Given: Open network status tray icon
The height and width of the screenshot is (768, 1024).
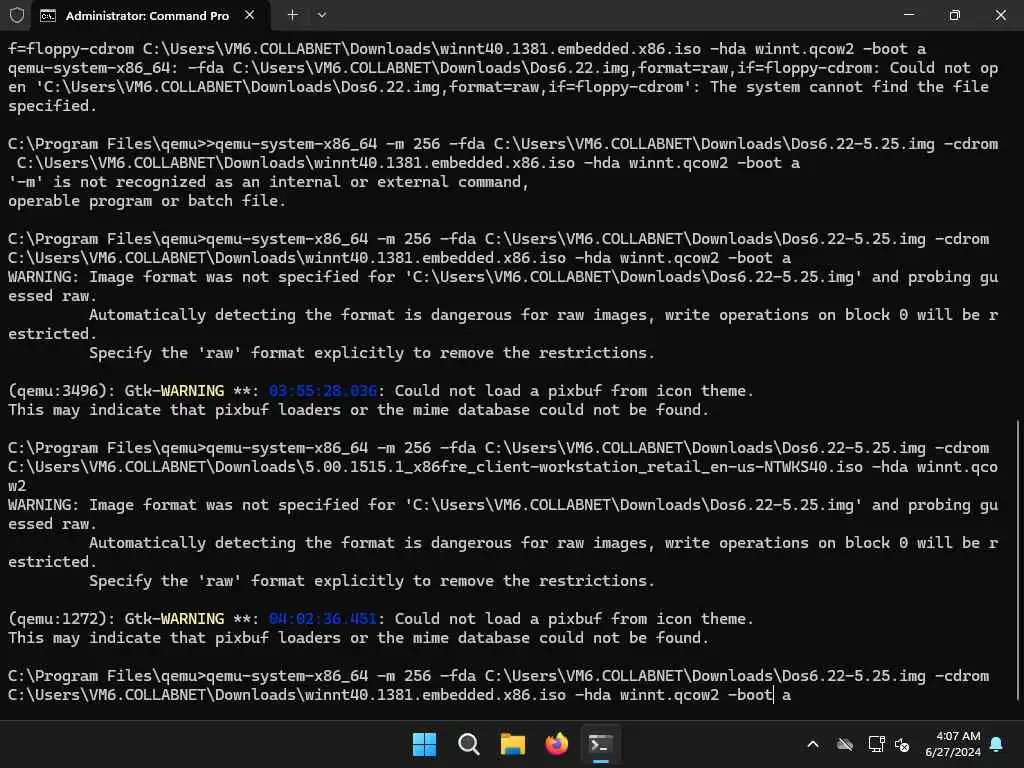Looking at the screenshot, I should tap(876, 744).
